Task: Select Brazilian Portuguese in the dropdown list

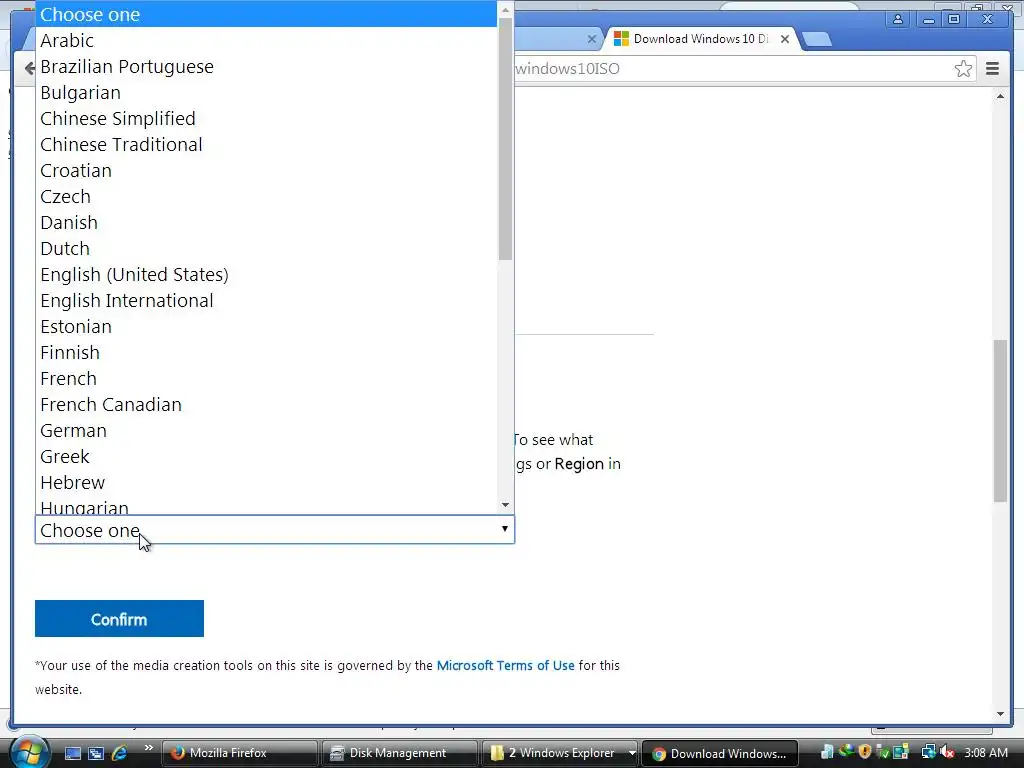Action: [266, 67]
